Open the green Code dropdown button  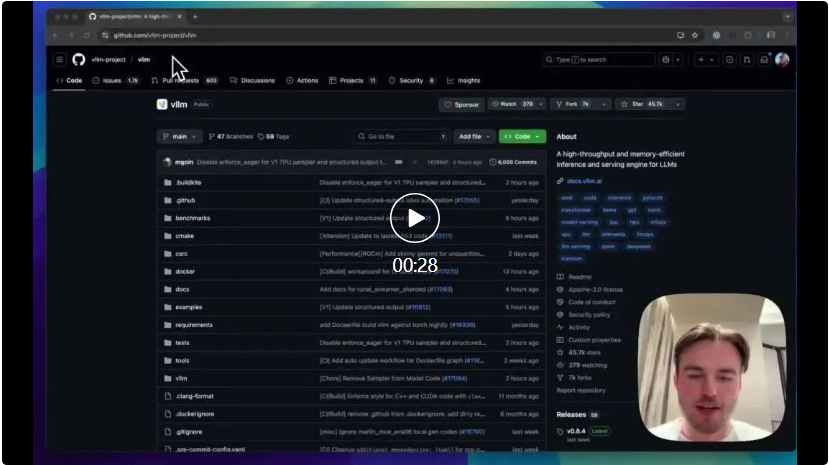pos(522,136)
